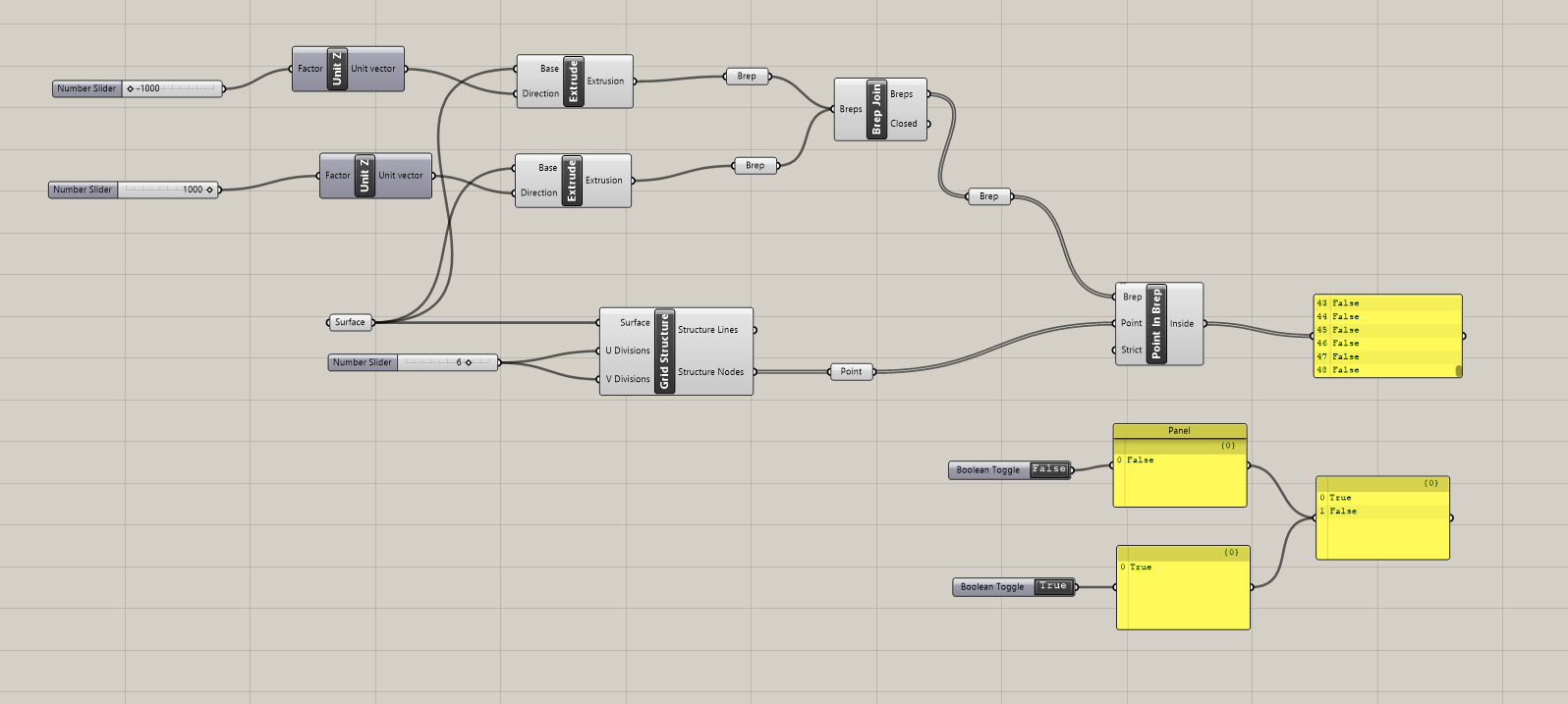Click the slider with value -1000
This screenshot has width=1568, height=704.
[x=138, y=88]
